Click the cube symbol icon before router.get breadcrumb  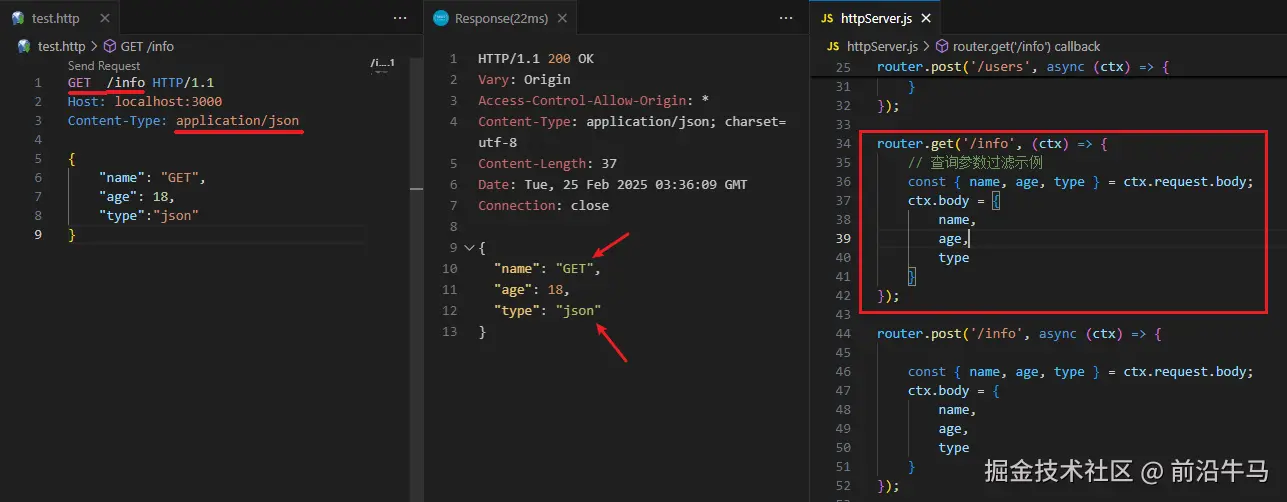(942, 46)
